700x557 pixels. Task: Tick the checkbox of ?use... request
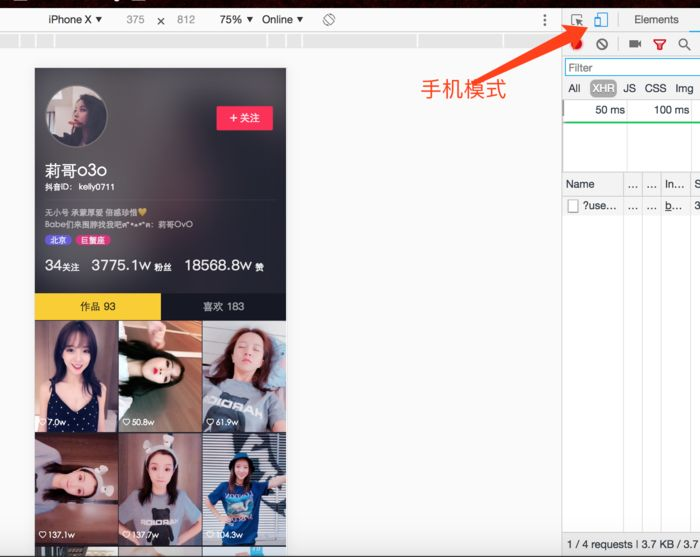coord(573,206)
